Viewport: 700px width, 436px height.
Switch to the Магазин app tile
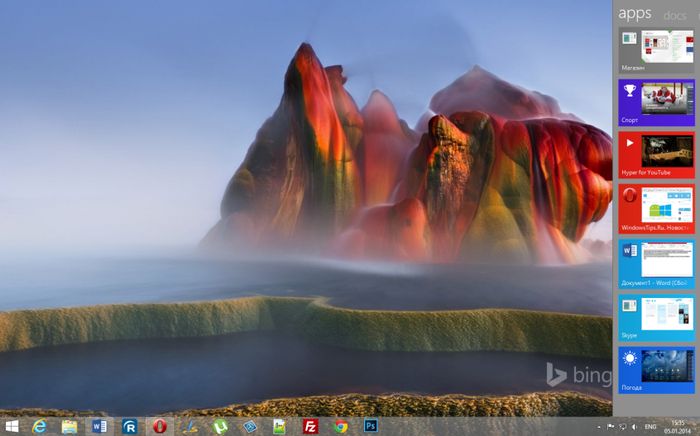[656, 52]
